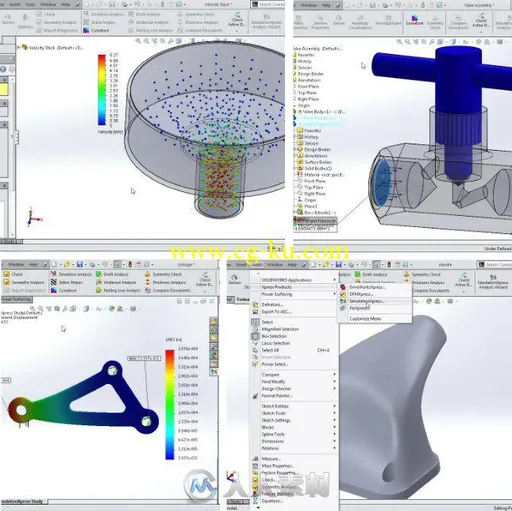Switch to Power Surfacing tab in Linkage window
This screenshot has width=512, height=511.
pos(16,299)
